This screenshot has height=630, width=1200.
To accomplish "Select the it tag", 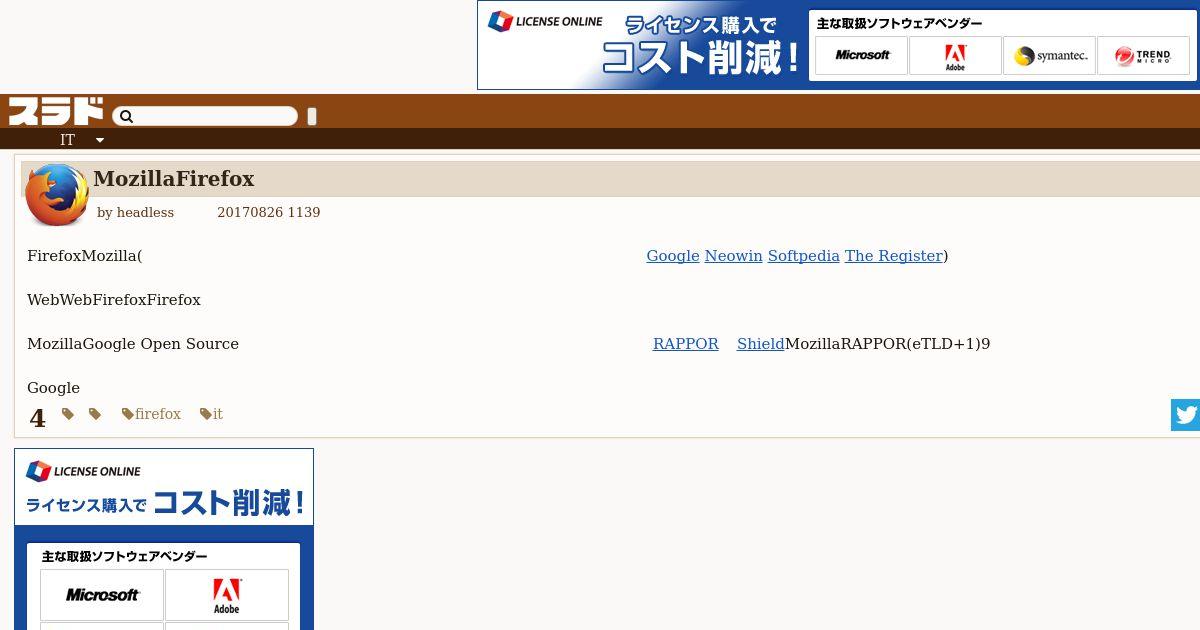I will [x=211, y=414].
